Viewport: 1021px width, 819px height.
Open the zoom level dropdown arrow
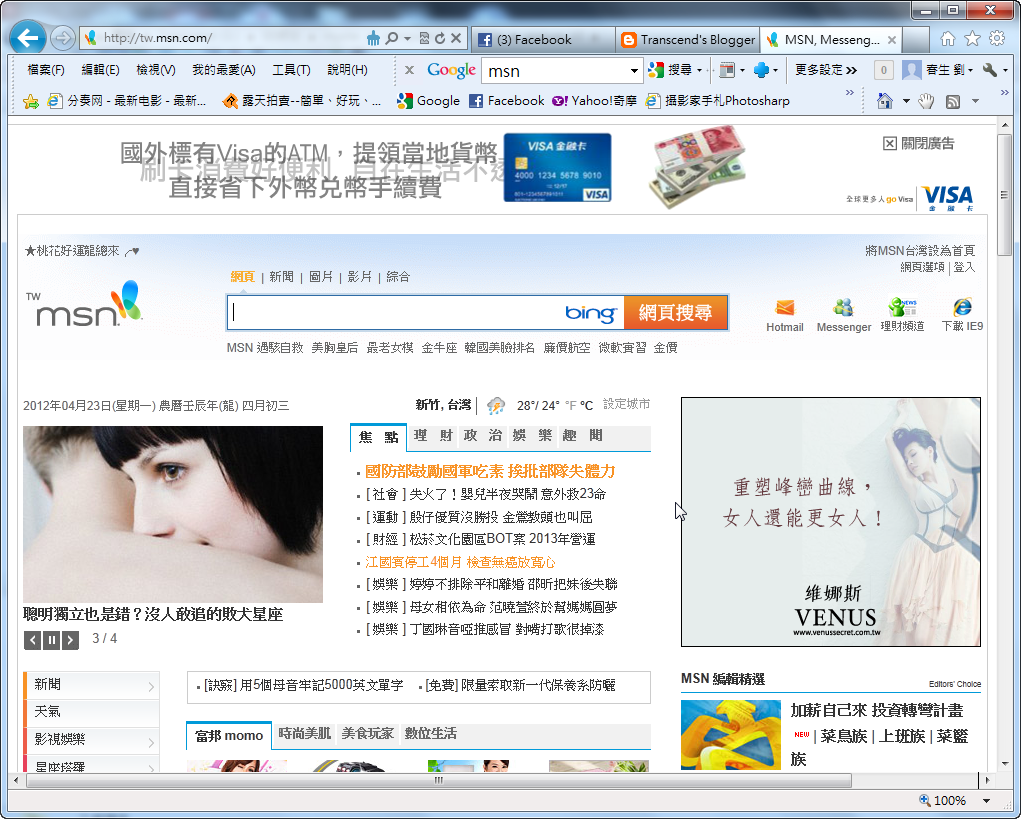(x=986, y=801)
